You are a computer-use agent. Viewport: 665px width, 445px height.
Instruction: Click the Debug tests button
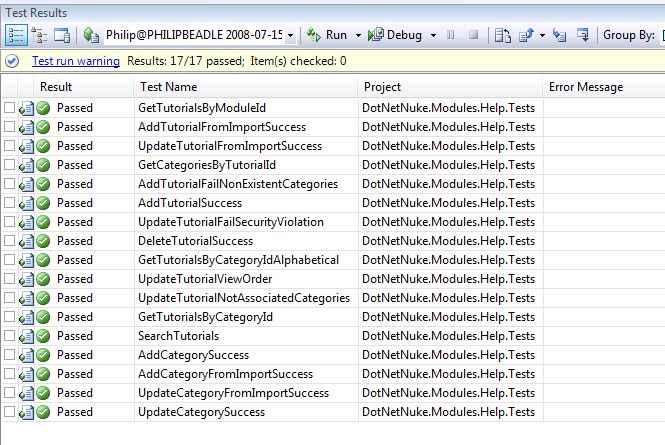(395, 35)
